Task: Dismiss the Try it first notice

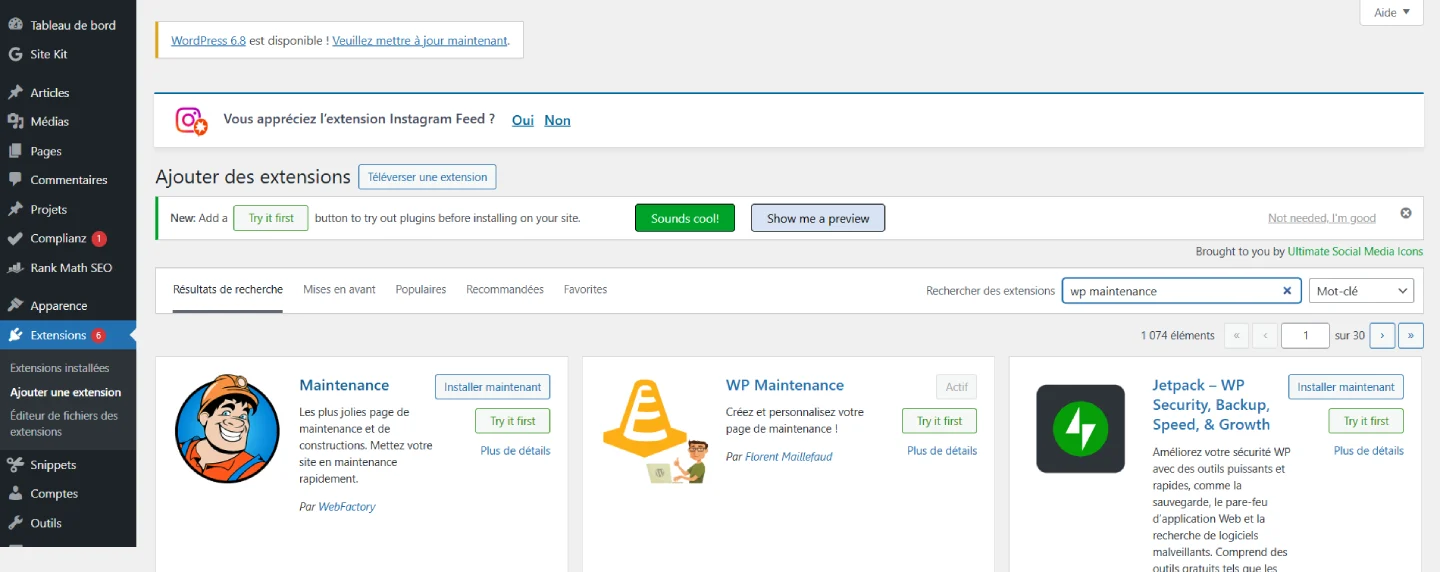Action: coord(1405,213)
